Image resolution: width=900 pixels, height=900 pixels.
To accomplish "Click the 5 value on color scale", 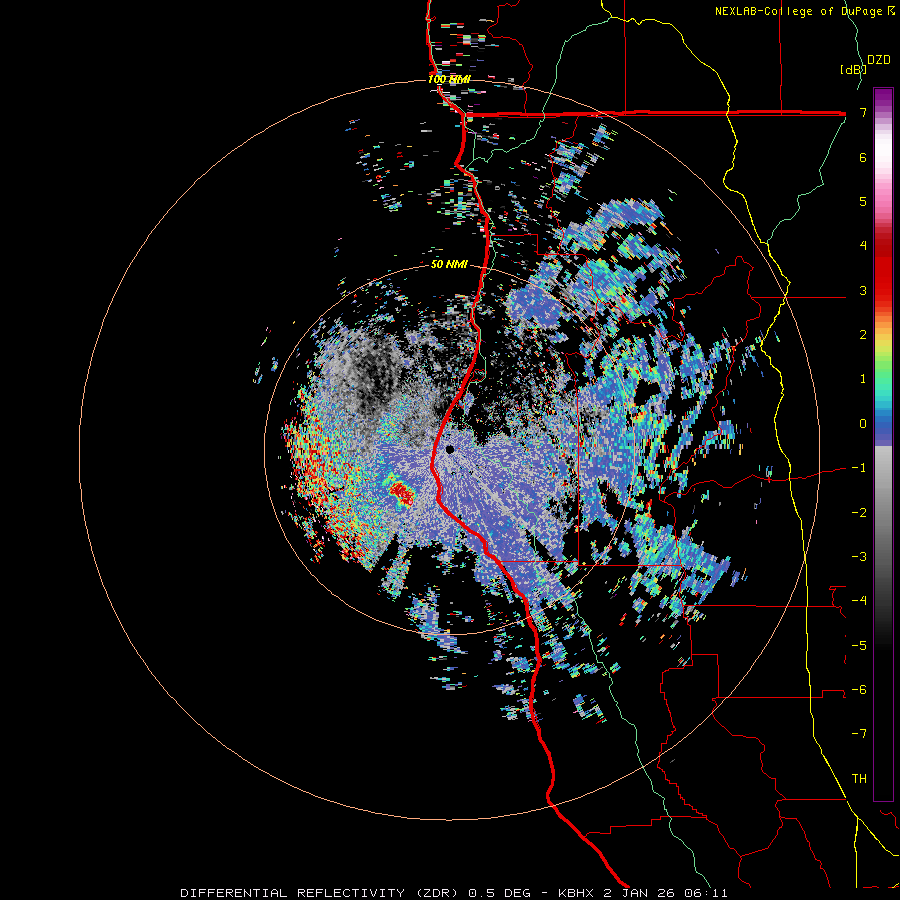I will [x=863, y=201].
